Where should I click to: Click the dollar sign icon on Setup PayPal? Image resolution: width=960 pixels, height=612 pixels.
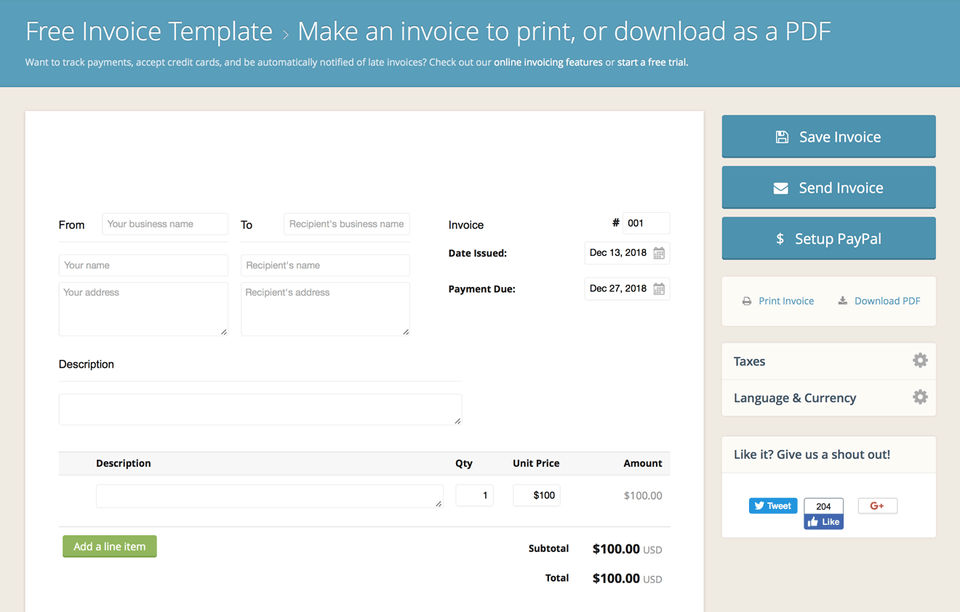pyautogui.click(x=780, y=239)
